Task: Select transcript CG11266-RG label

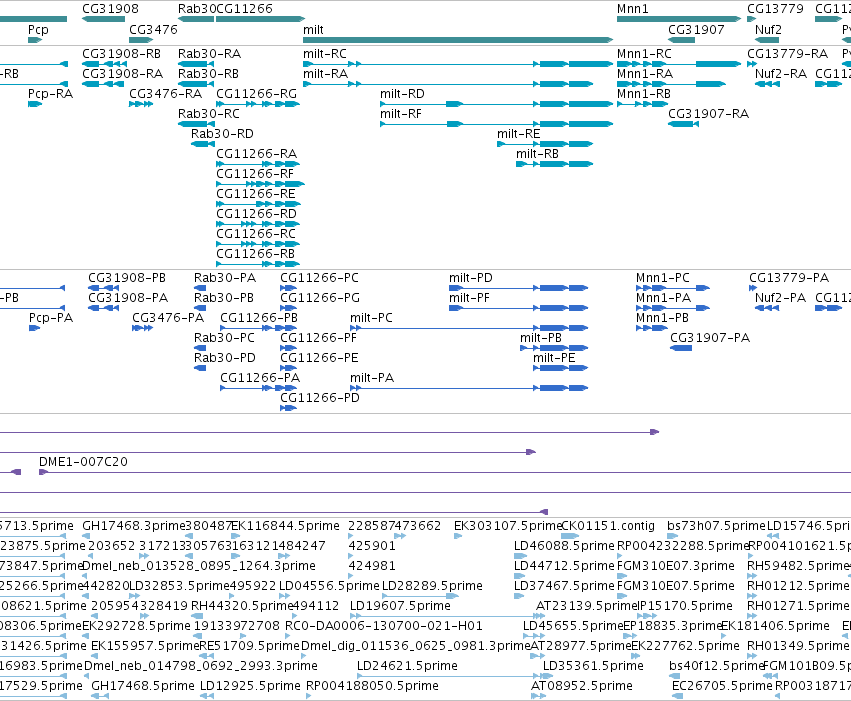Action: coord(256,94)
